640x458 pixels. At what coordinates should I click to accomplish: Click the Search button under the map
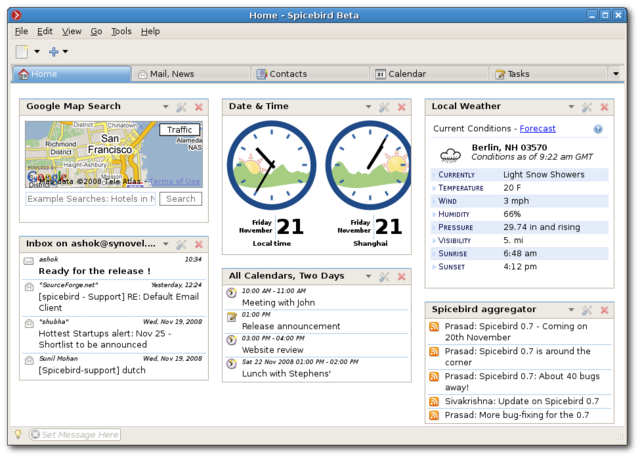180,199
